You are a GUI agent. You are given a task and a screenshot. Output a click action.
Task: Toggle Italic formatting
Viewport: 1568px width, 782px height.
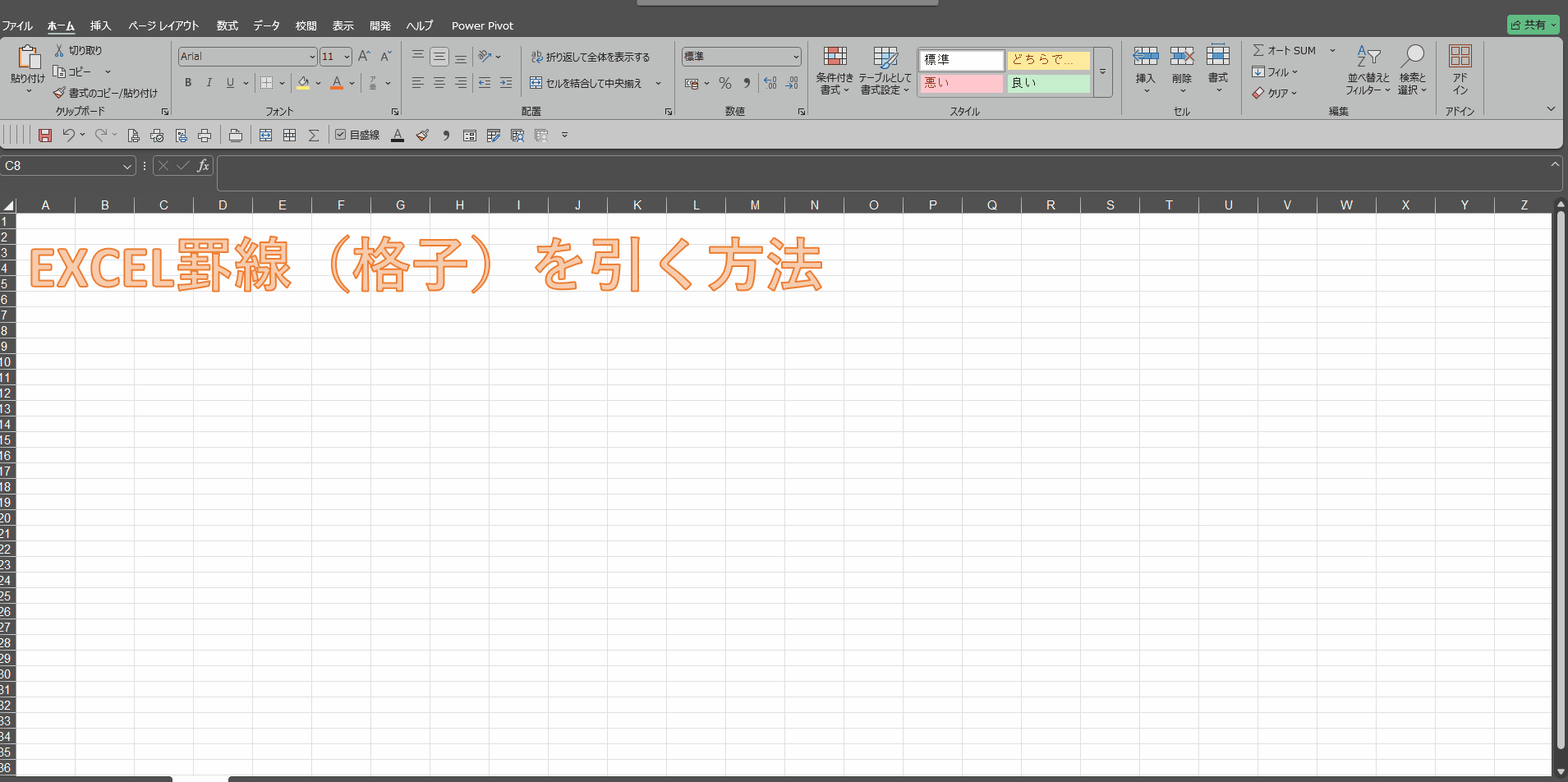point(209,83)
